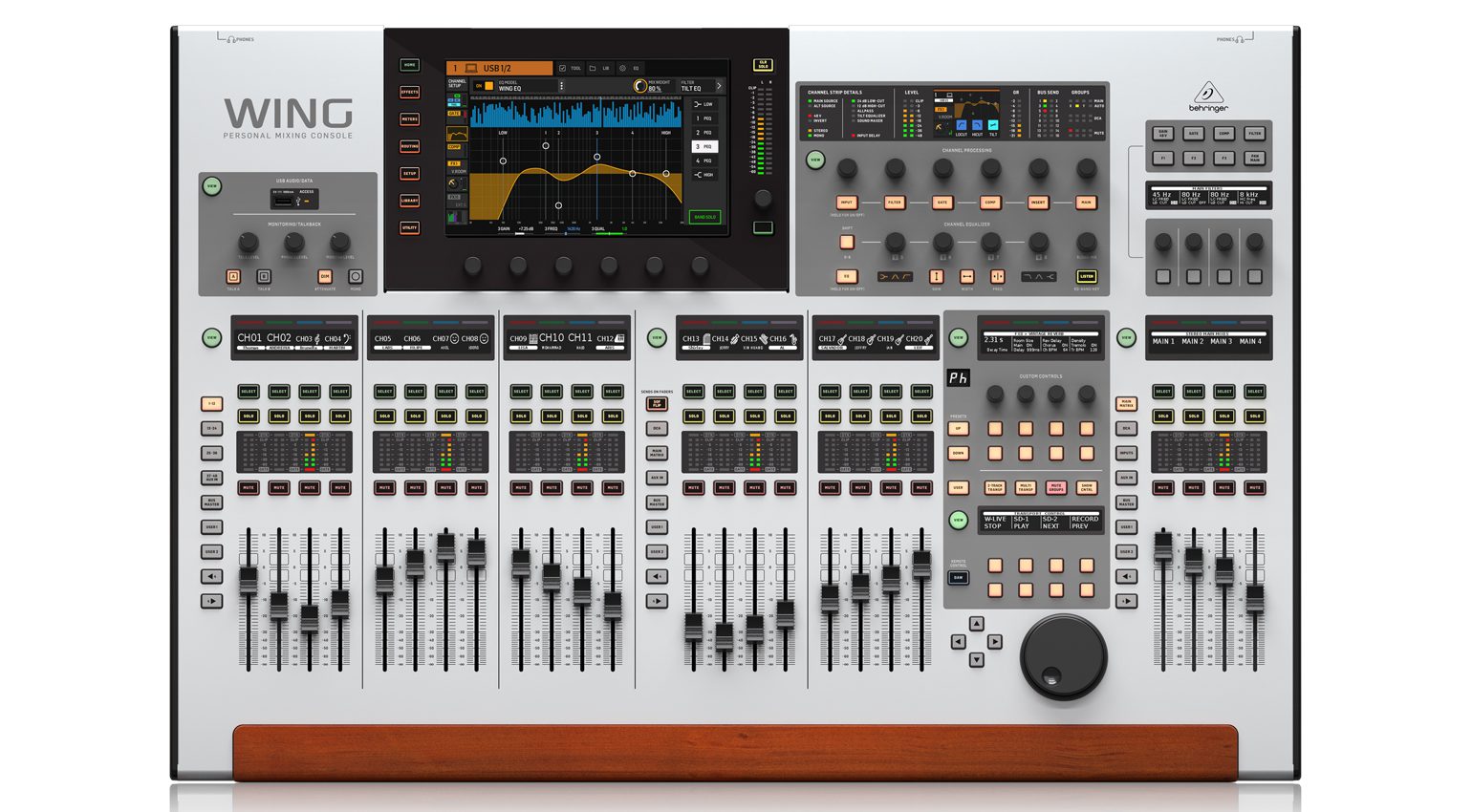This screenshot has width=1472, height=812.
Task: Click the navigation left arrow key
Action: coord(958,642)
